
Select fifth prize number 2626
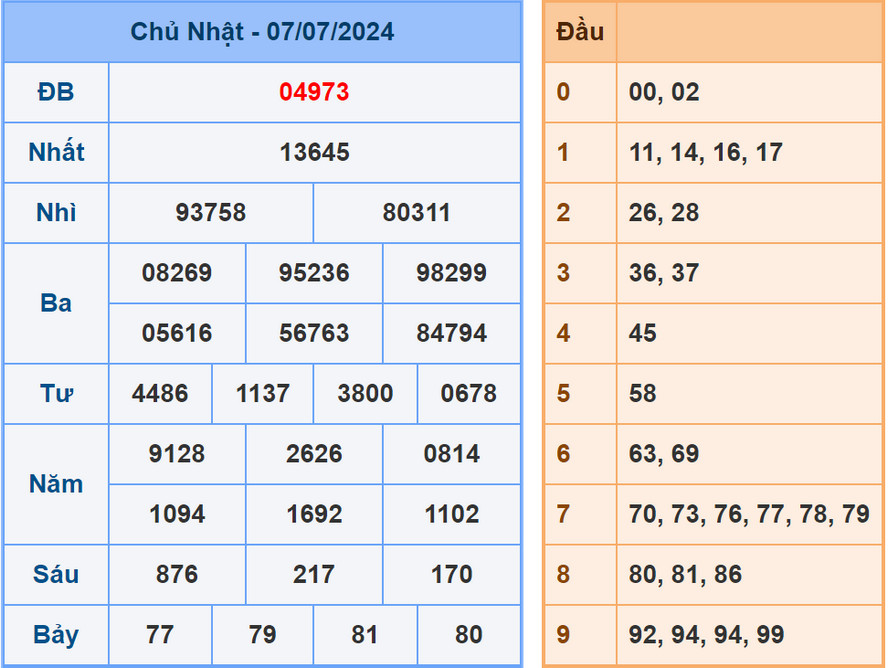pos(314,453)
